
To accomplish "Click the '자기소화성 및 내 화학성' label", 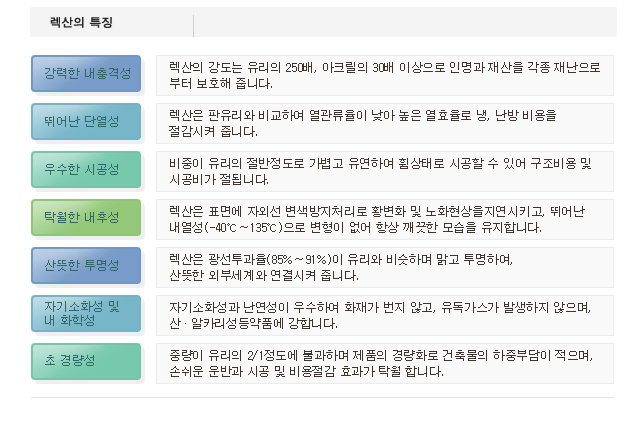I will tap(86, 313).
